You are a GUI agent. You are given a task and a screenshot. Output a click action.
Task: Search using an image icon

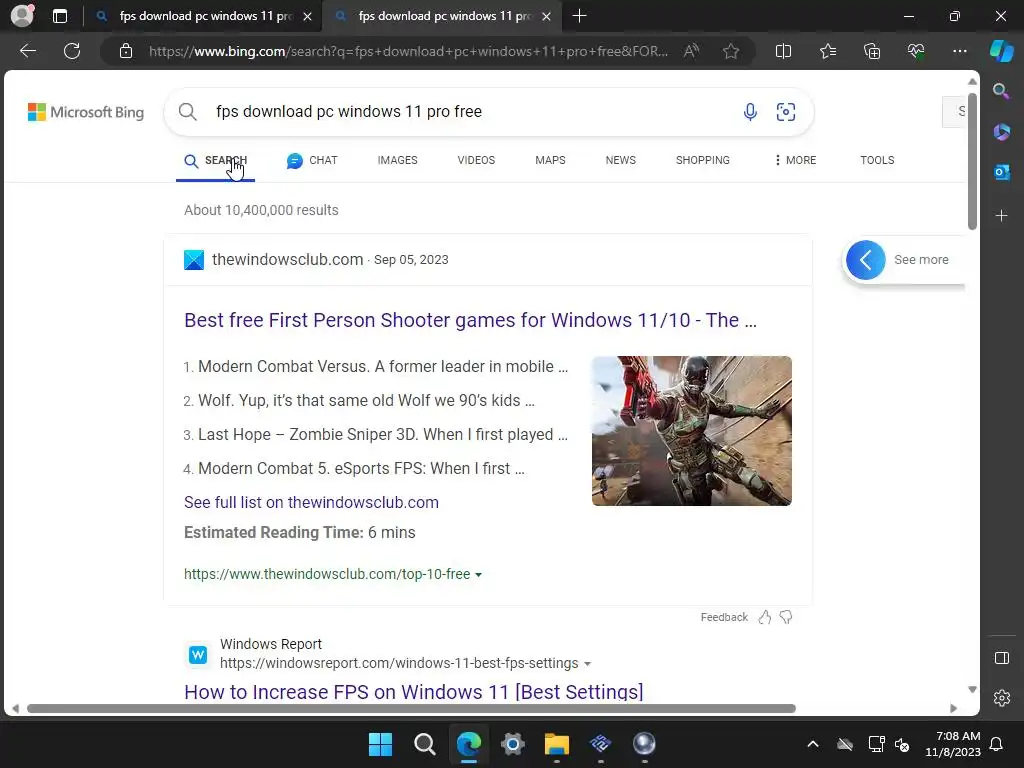coord(786,112)
